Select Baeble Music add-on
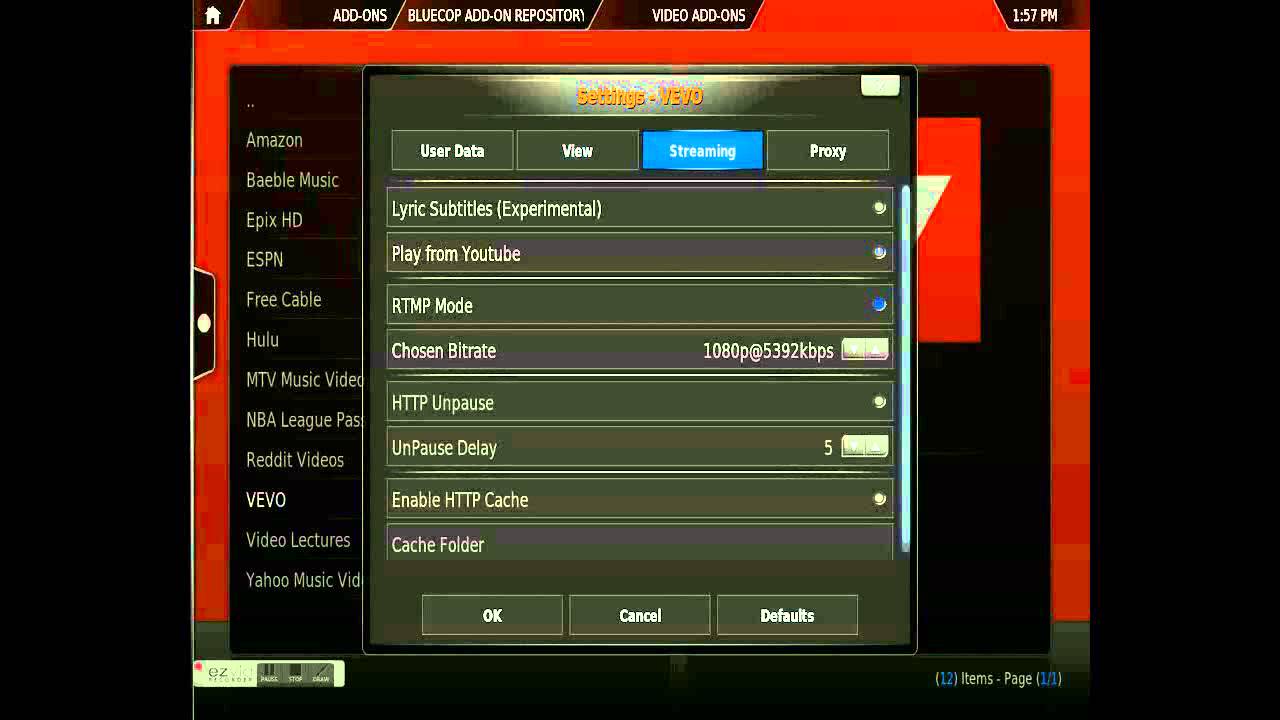Image resolution: width=1280 pixels, height=720 pixels. [x=292, y=180]
